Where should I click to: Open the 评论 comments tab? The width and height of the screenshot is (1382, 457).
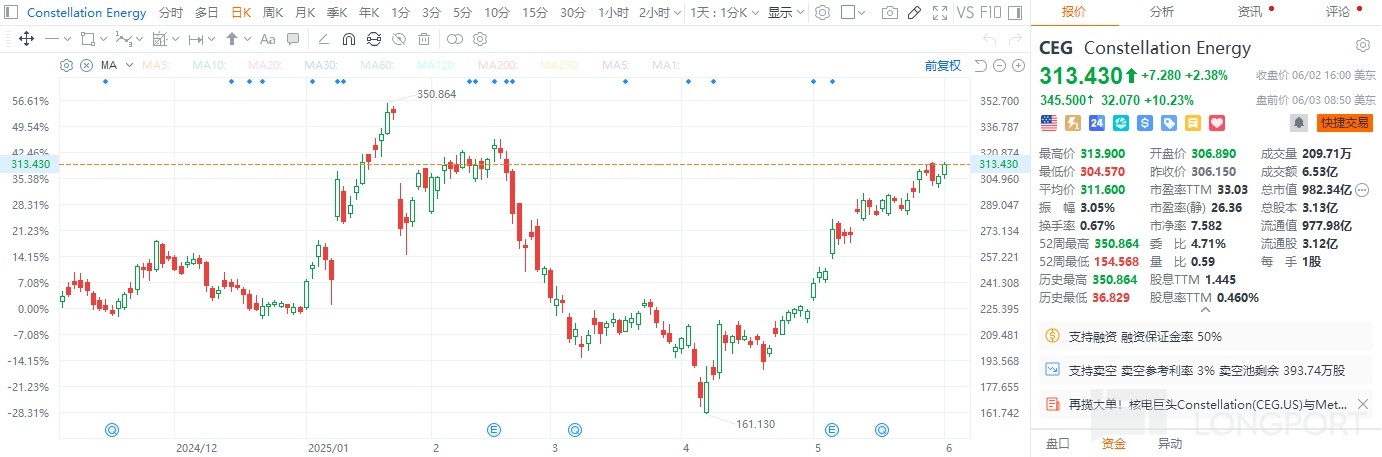[1338, 12]
